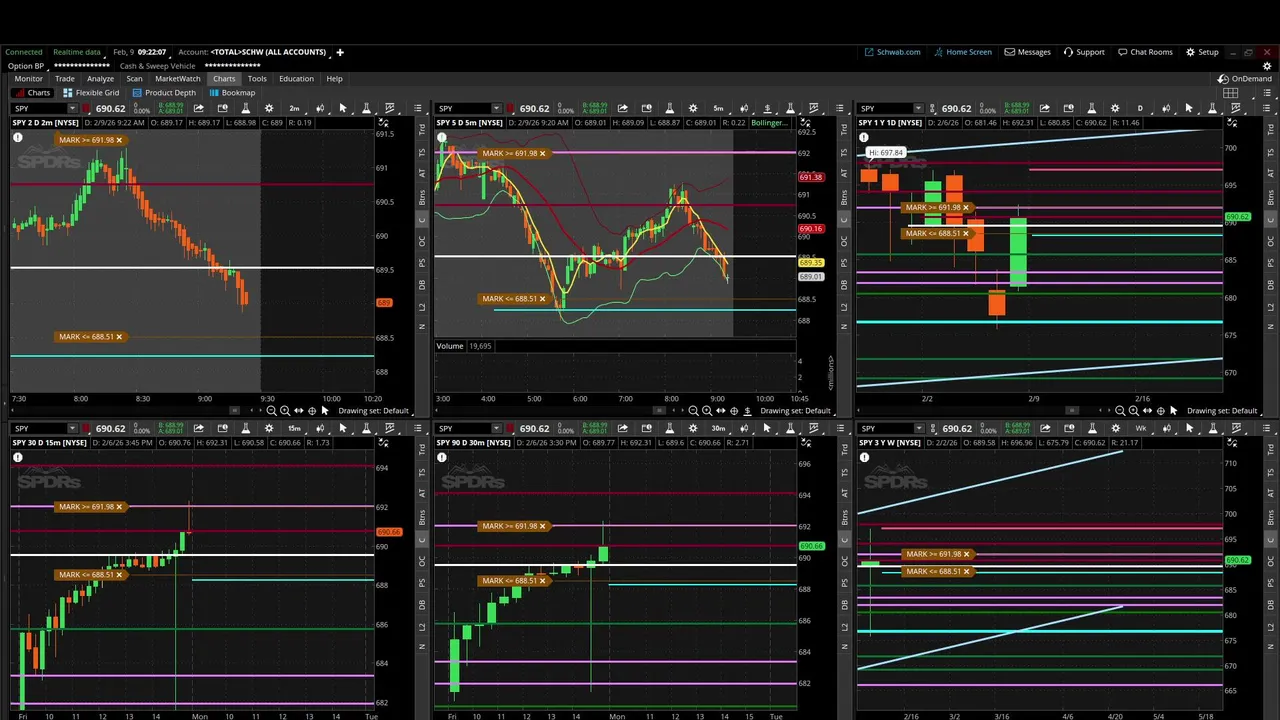Toggle the Btns sidebar tab beside the 5m chart
The width and height of the screenshot is (1280, 720).
(x=845, y=196)
